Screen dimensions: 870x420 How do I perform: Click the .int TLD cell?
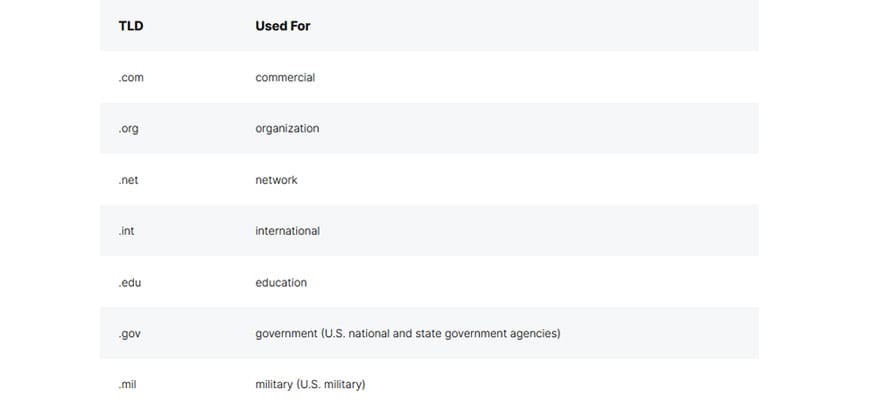(126, 231)
